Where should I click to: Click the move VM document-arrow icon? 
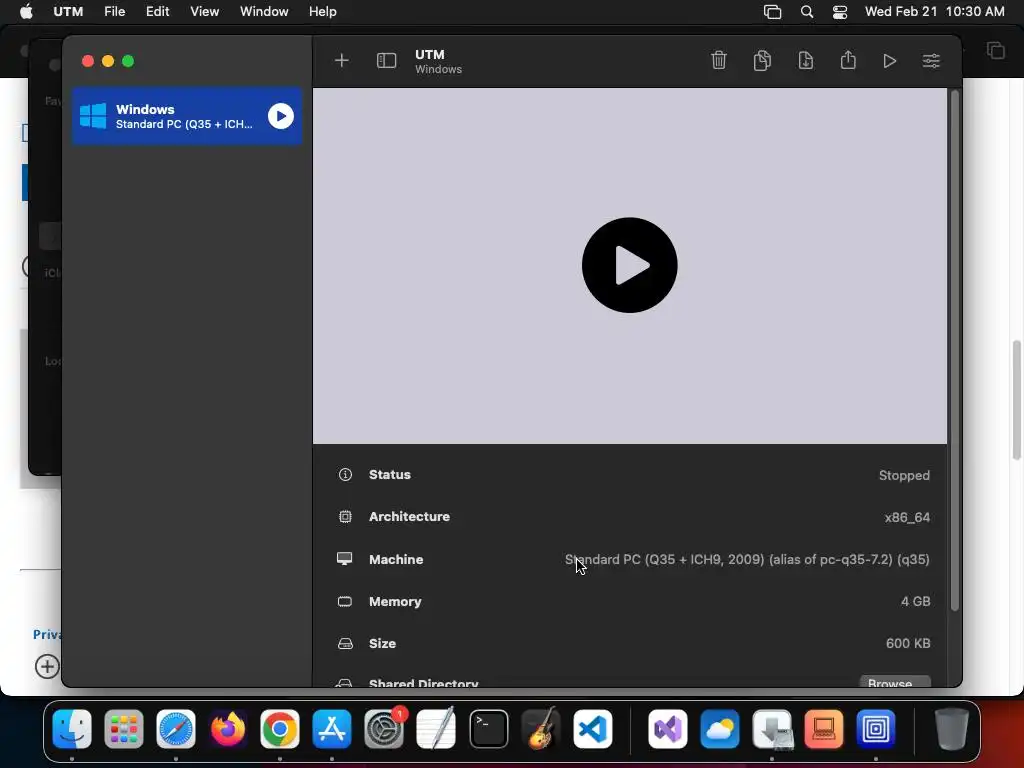click(x=806, y=60)
